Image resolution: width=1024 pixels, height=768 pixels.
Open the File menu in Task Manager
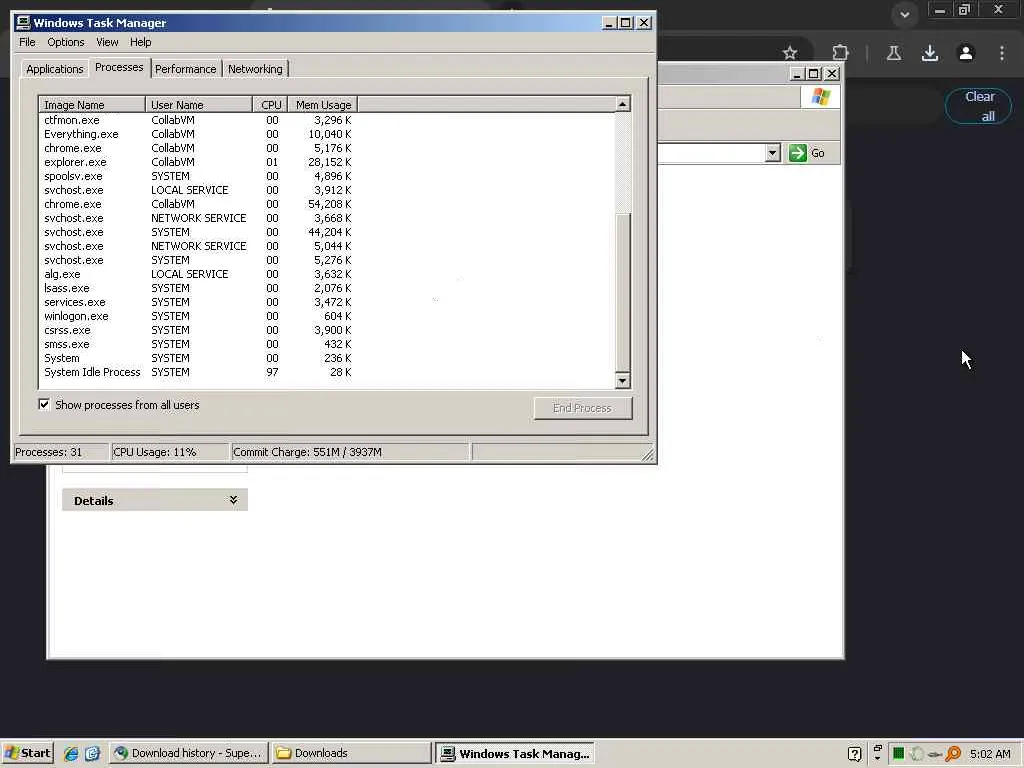click(27, 42)
